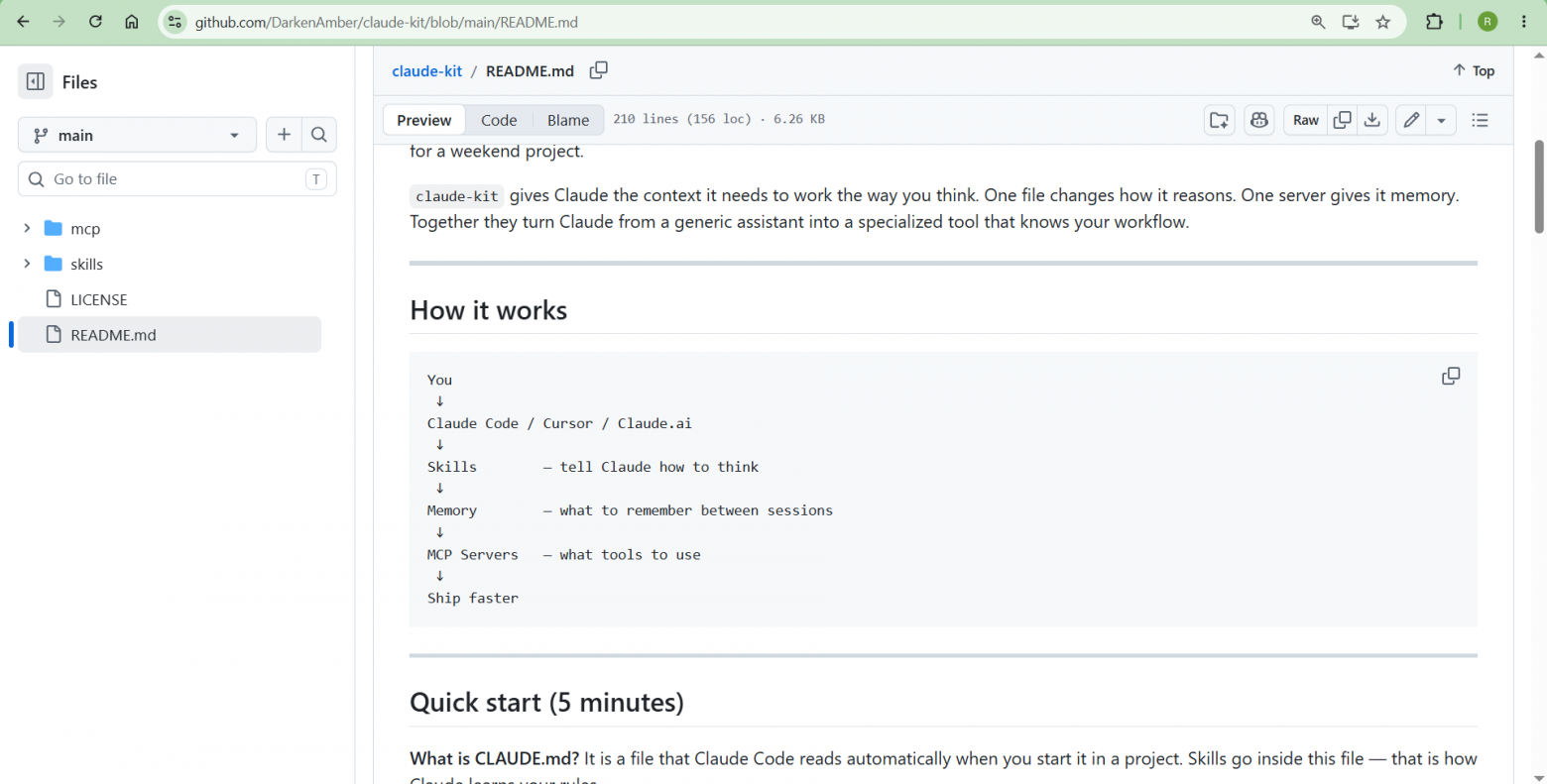Viewport: 1547px width, 784px height.
Task: Expand the skills folder chevron
Action: coord(27,264)
